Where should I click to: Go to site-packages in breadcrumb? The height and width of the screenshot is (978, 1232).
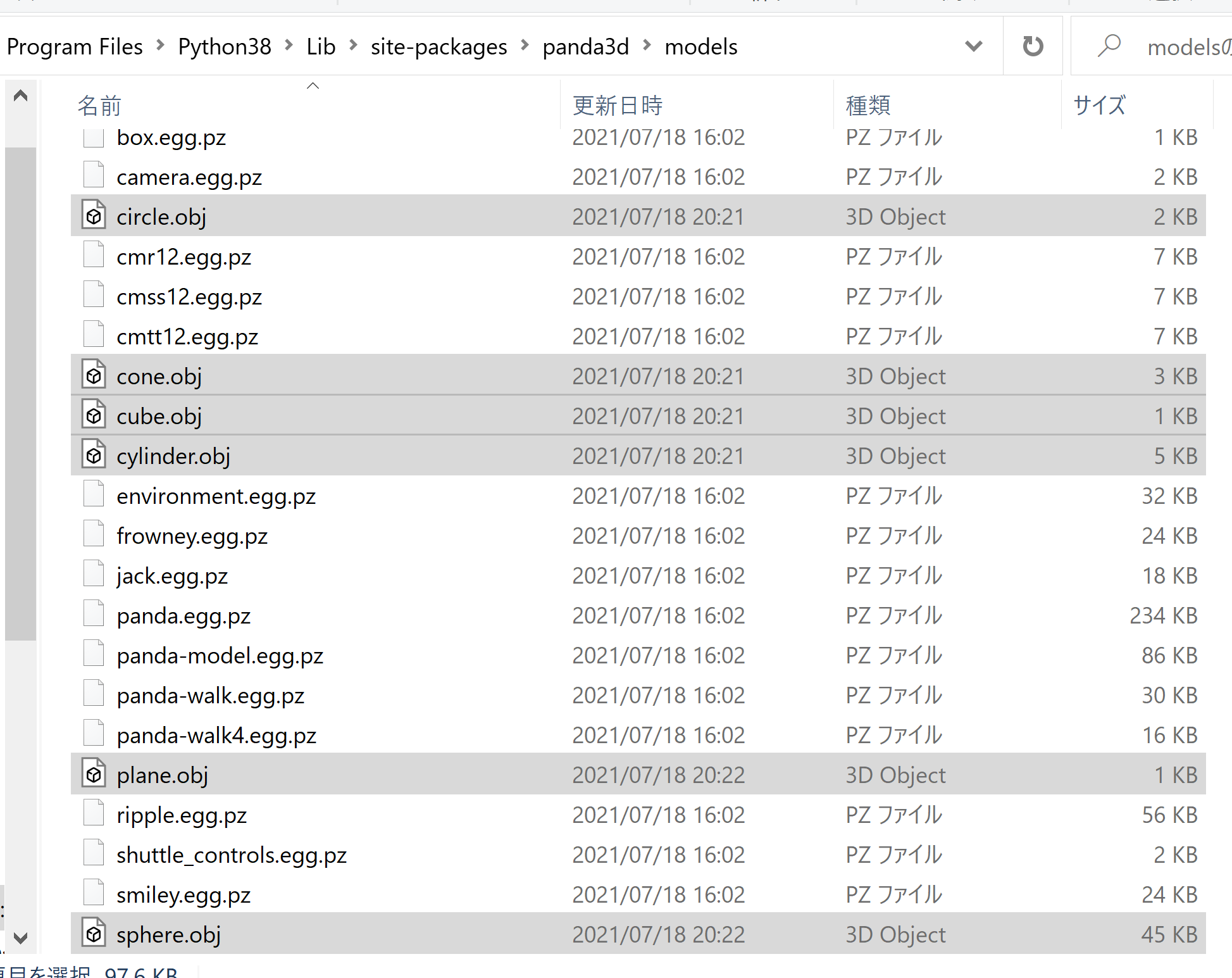(439, 47)
